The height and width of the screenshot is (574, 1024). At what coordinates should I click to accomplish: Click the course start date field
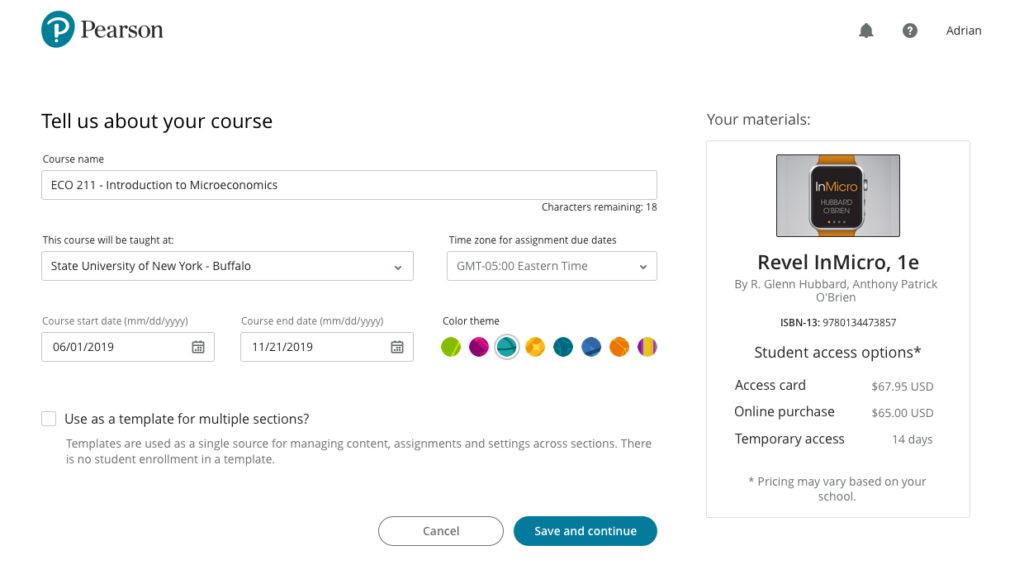click(128, 347)
